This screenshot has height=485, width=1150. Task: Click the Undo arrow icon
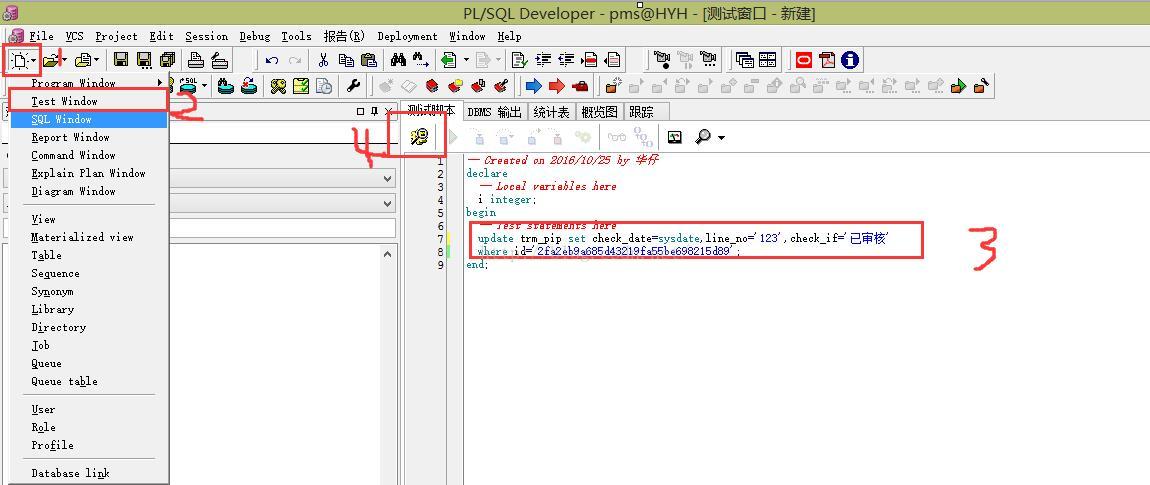point(272,60)
